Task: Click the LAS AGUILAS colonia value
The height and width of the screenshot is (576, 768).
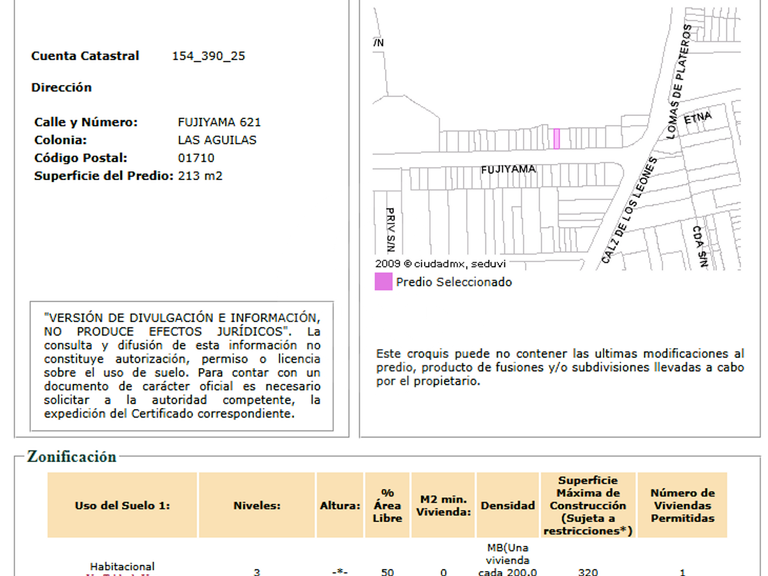Action: point(217,140)
